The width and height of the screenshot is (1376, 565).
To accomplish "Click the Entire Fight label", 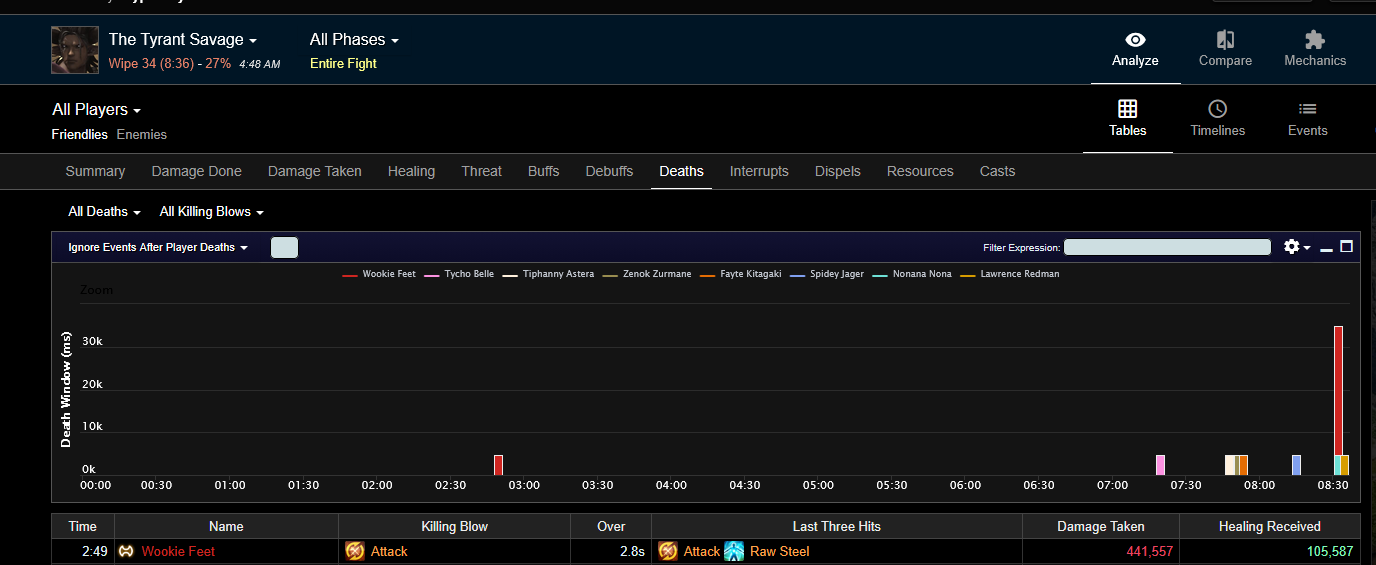I will coord(343,63).
